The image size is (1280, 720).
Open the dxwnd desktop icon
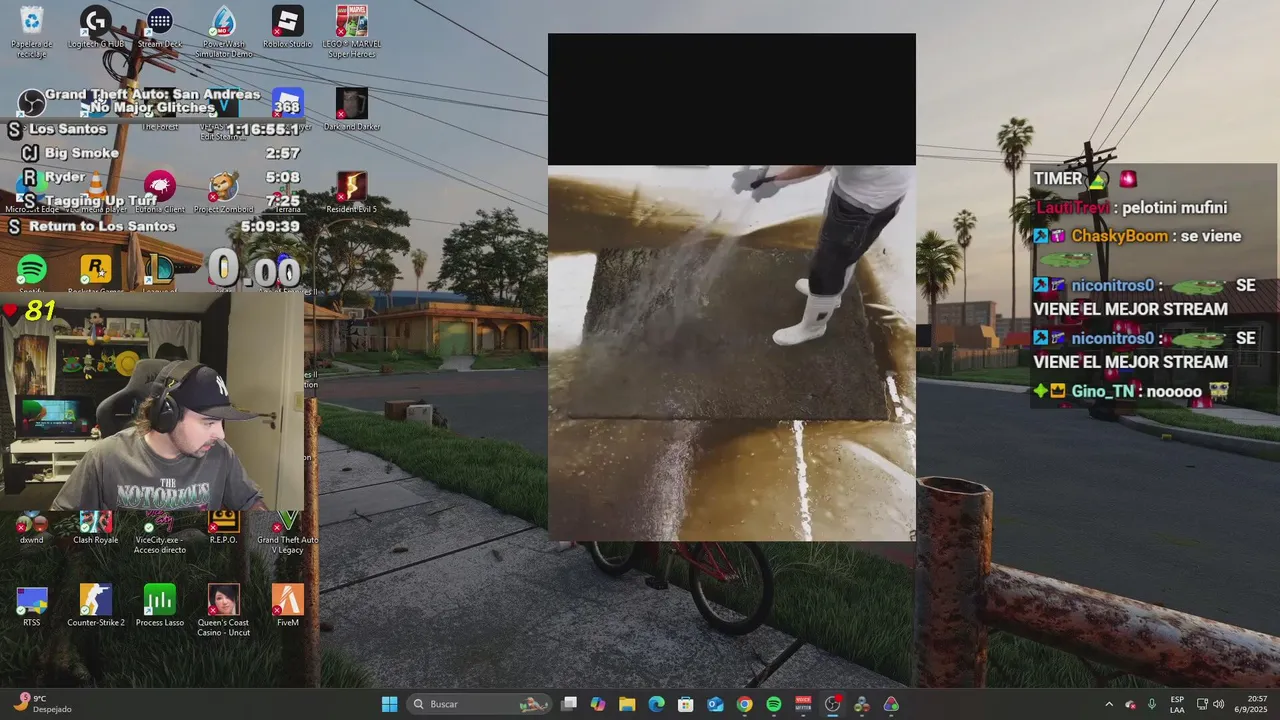pos(32,527)
